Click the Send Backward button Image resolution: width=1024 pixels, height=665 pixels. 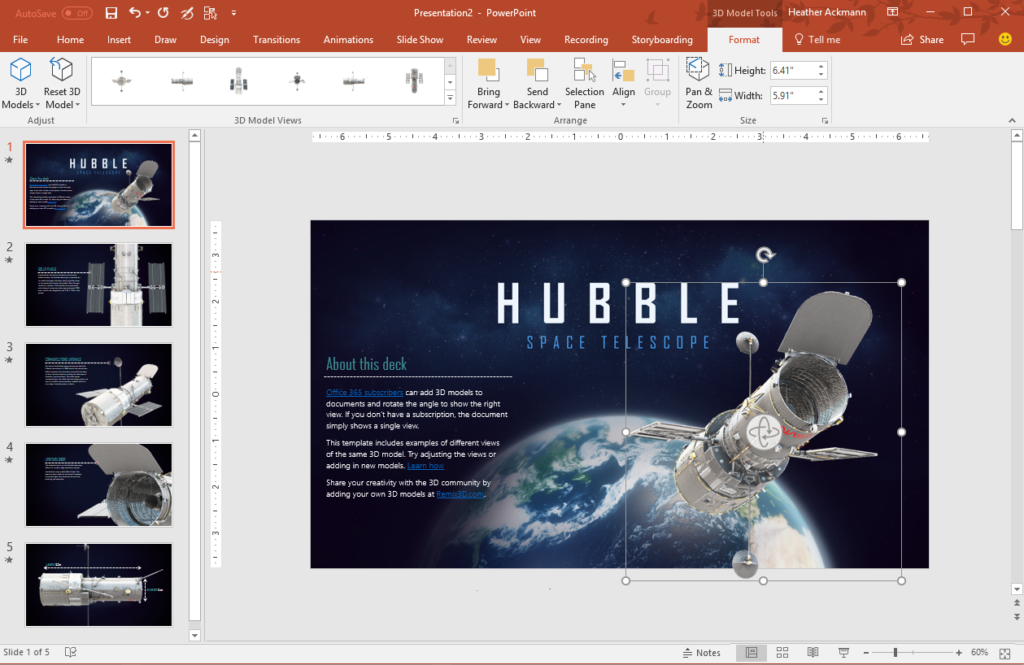pyautogui.click(x=537, y=84)
